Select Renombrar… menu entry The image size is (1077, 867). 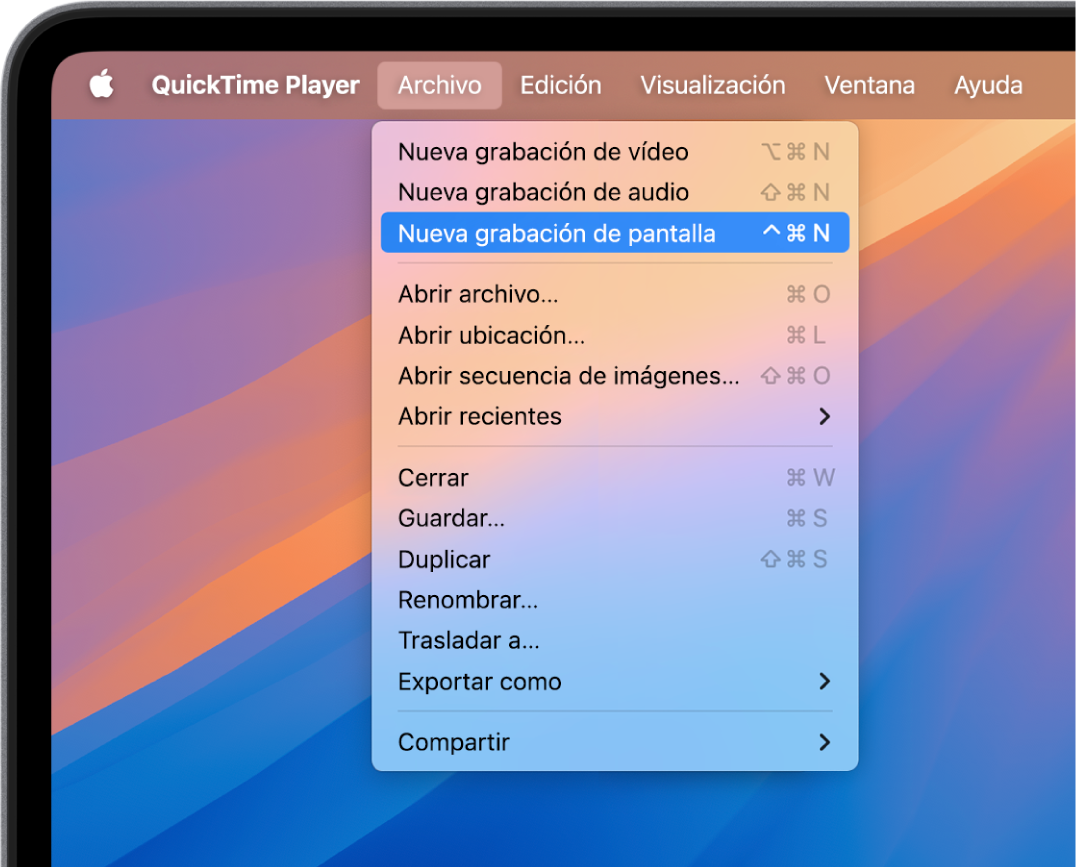tap(615, 600)
